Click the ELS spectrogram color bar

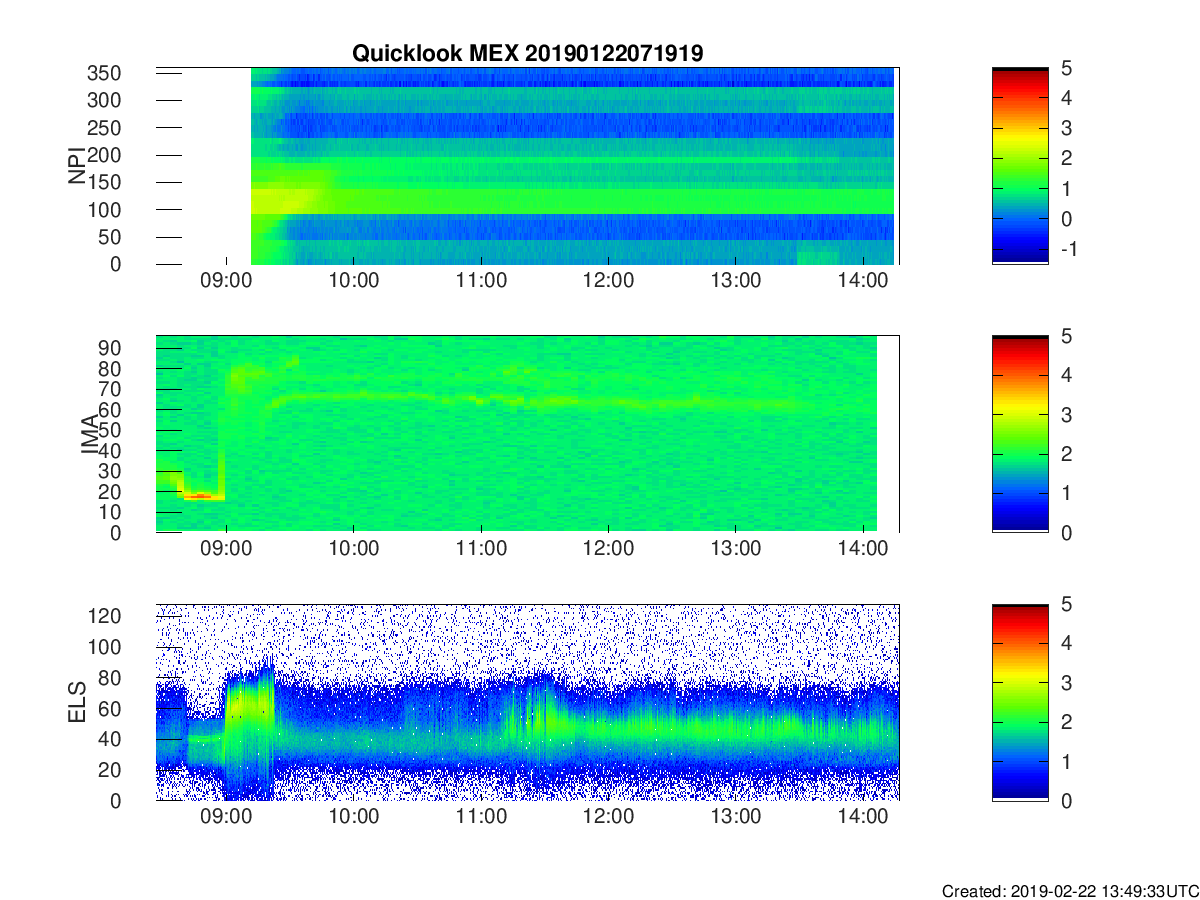pos(1020,702)
